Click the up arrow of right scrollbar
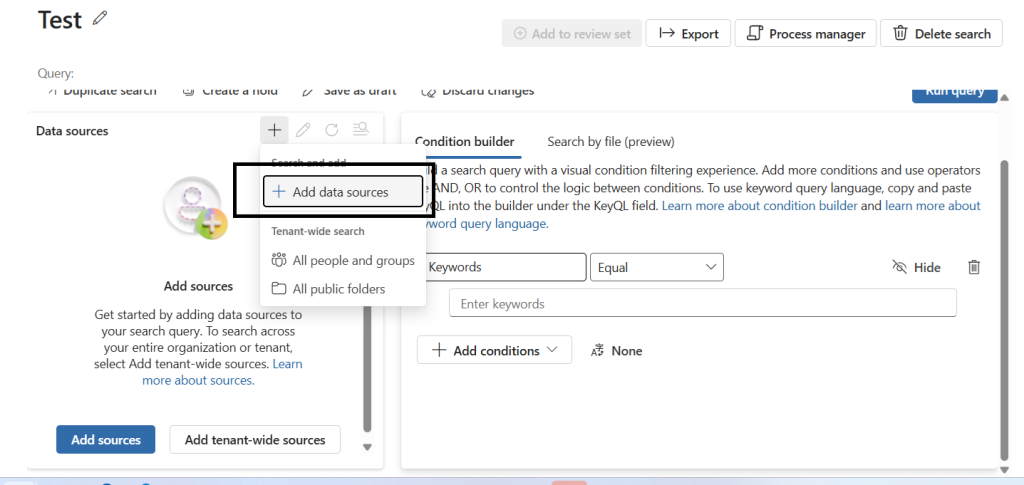1024x485 pixels. click(1004, 97)
